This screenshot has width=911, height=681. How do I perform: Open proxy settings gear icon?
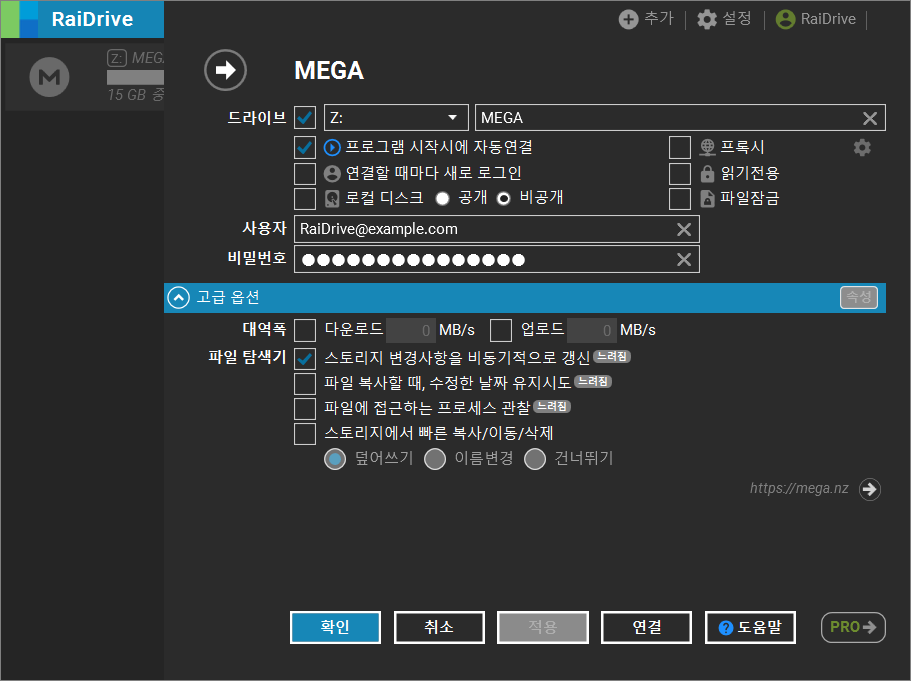coord(862,148)
